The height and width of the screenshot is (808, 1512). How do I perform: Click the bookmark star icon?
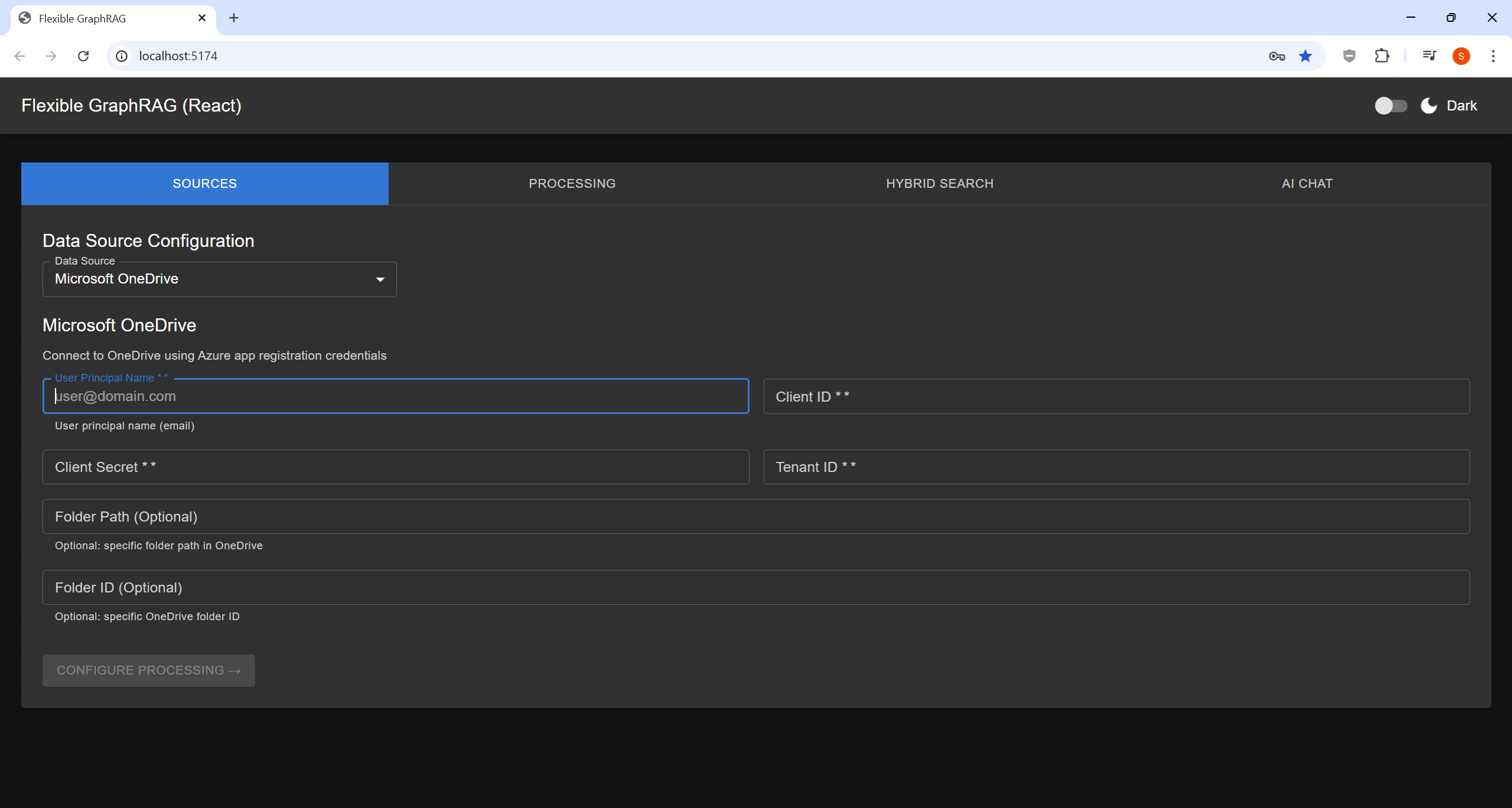(x=1305, y=56)
